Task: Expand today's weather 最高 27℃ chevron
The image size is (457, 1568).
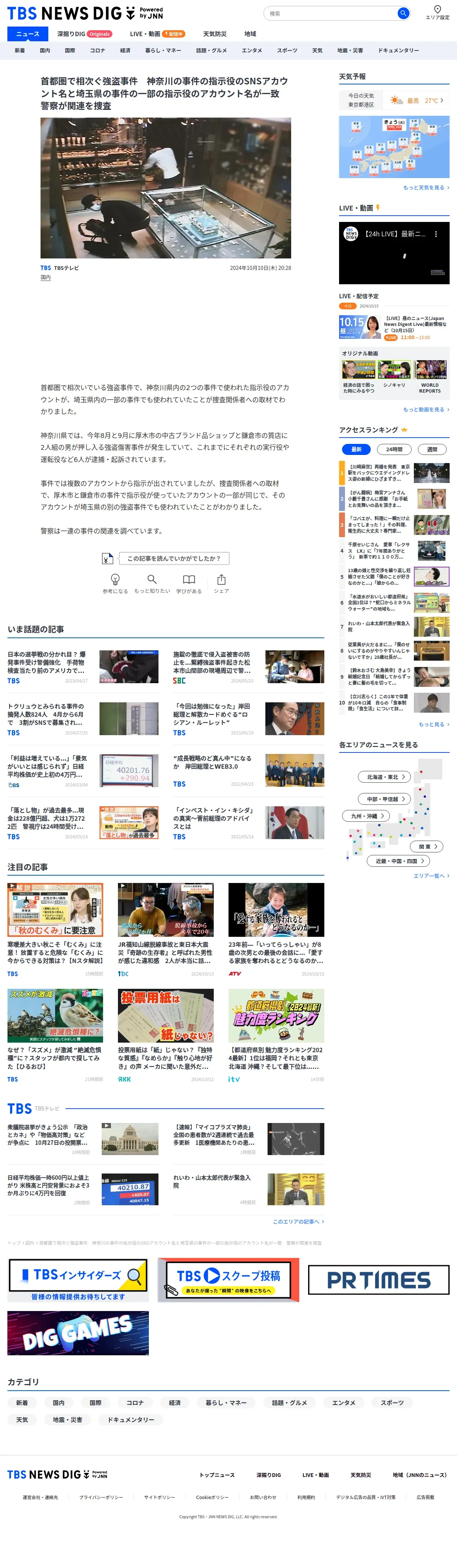Action: pyautogui.click(x=442, y=100)
